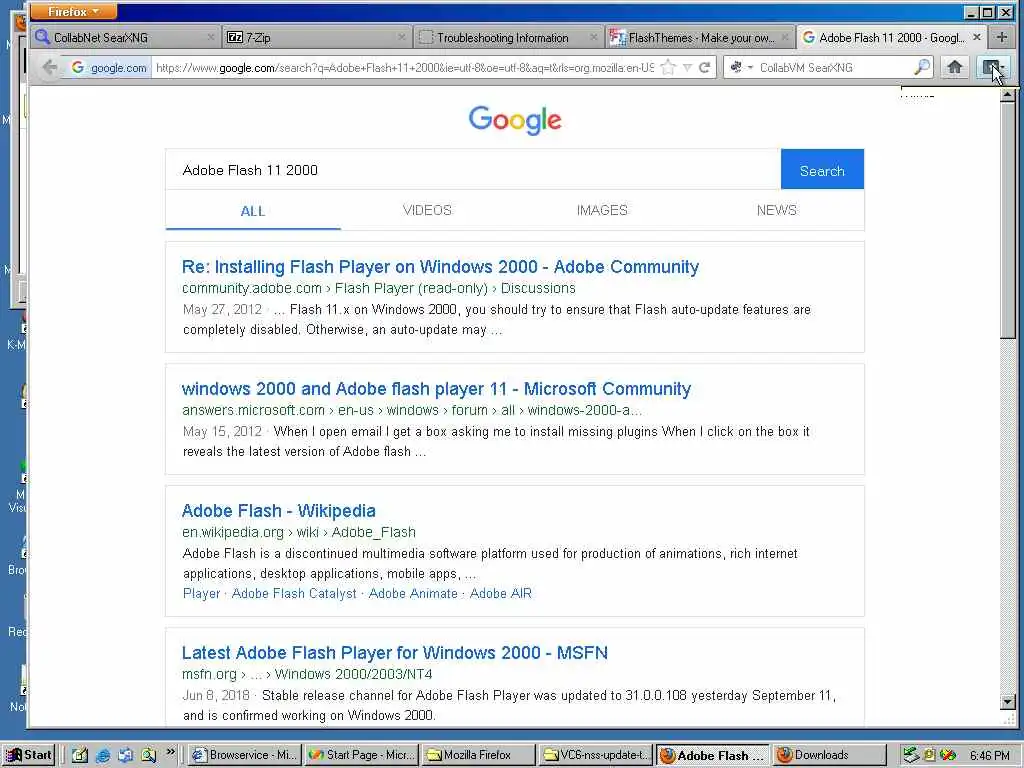Launch Internet Explorer from quick launch
Screen dimensions: 1024x768
click(x=103, y=755)
